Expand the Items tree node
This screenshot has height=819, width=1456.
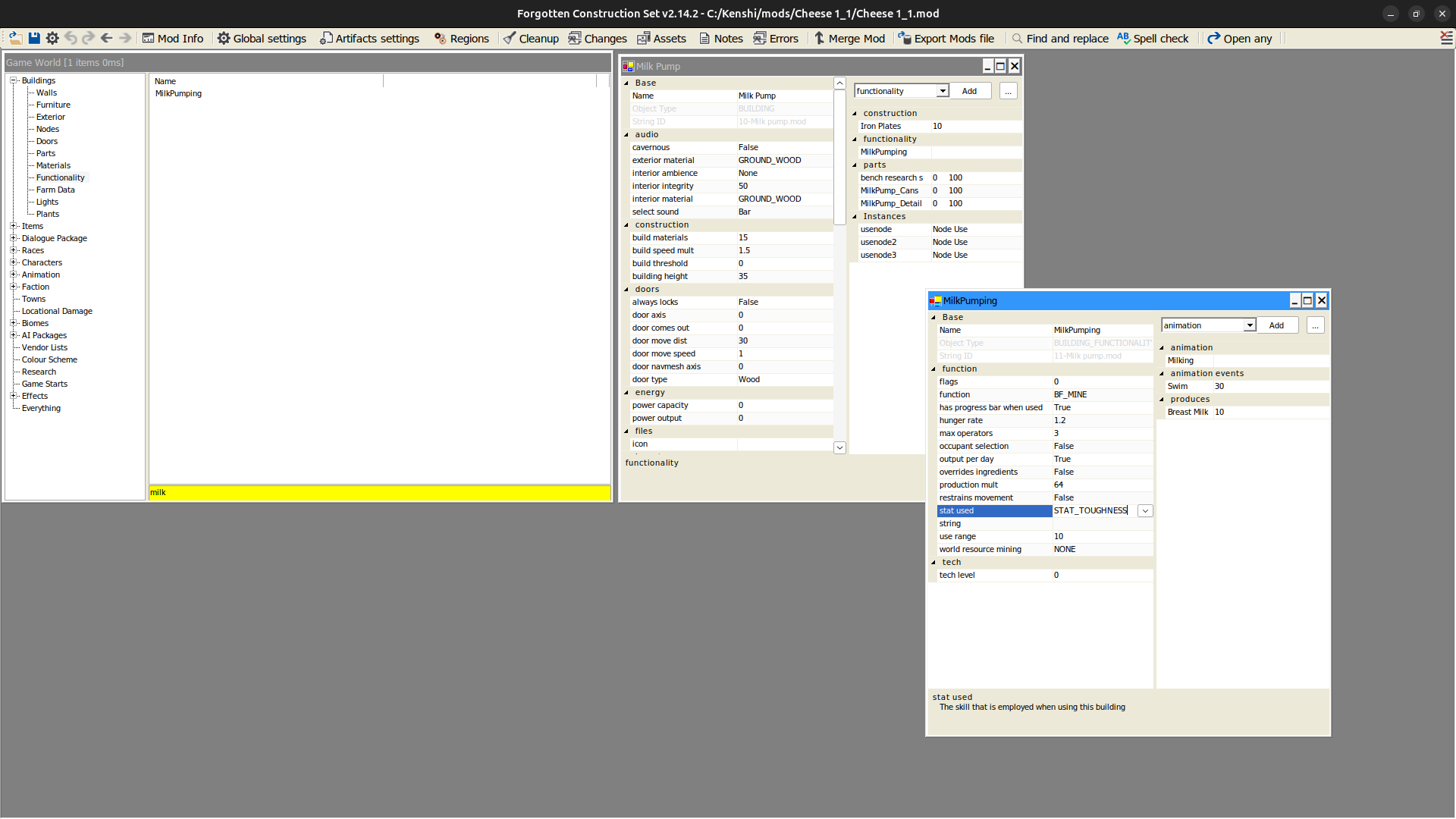[13, 226]
